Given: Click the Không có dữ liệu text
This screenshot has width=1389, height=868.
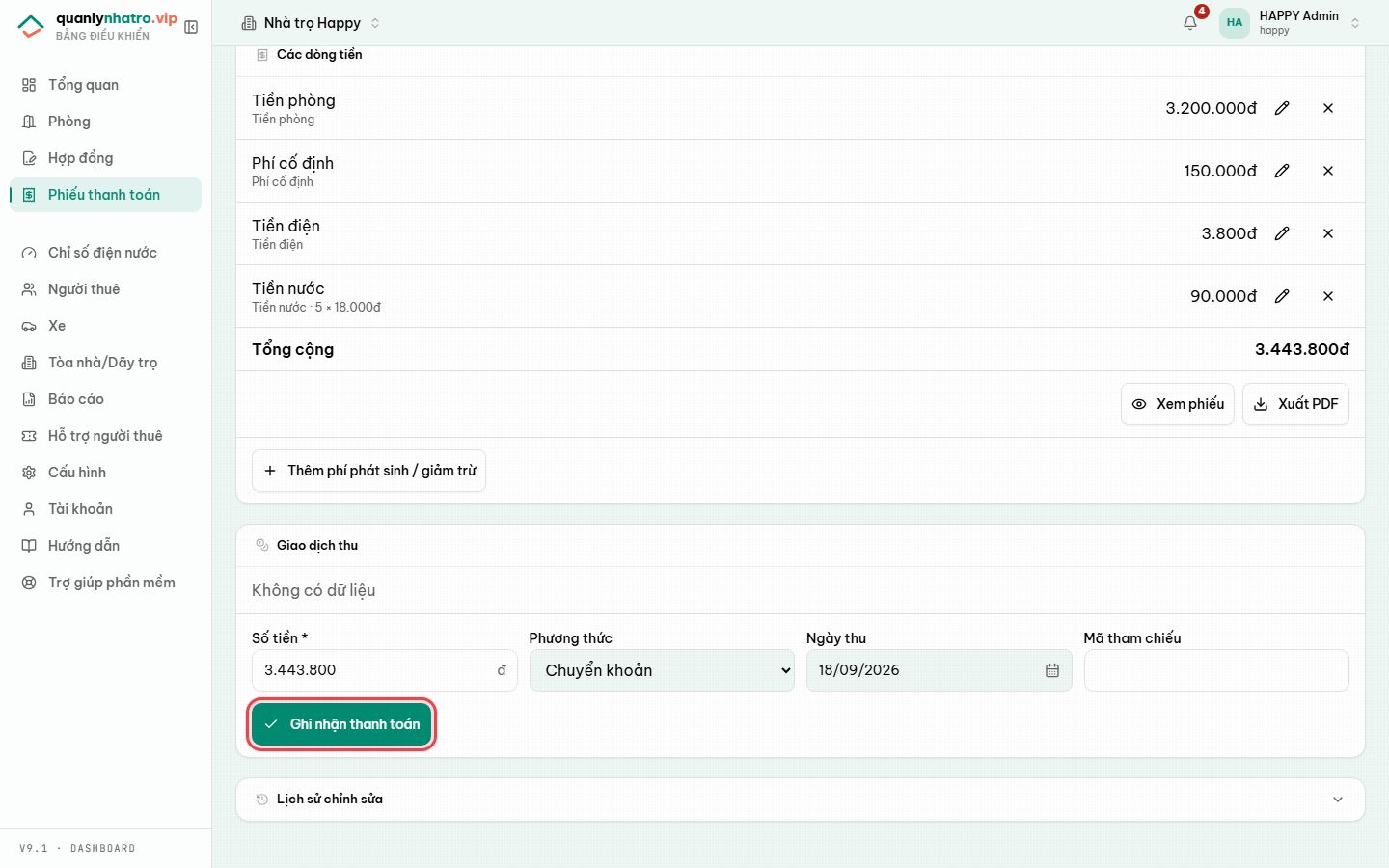Looking at the screenshot, I should (x=313, y=590).
